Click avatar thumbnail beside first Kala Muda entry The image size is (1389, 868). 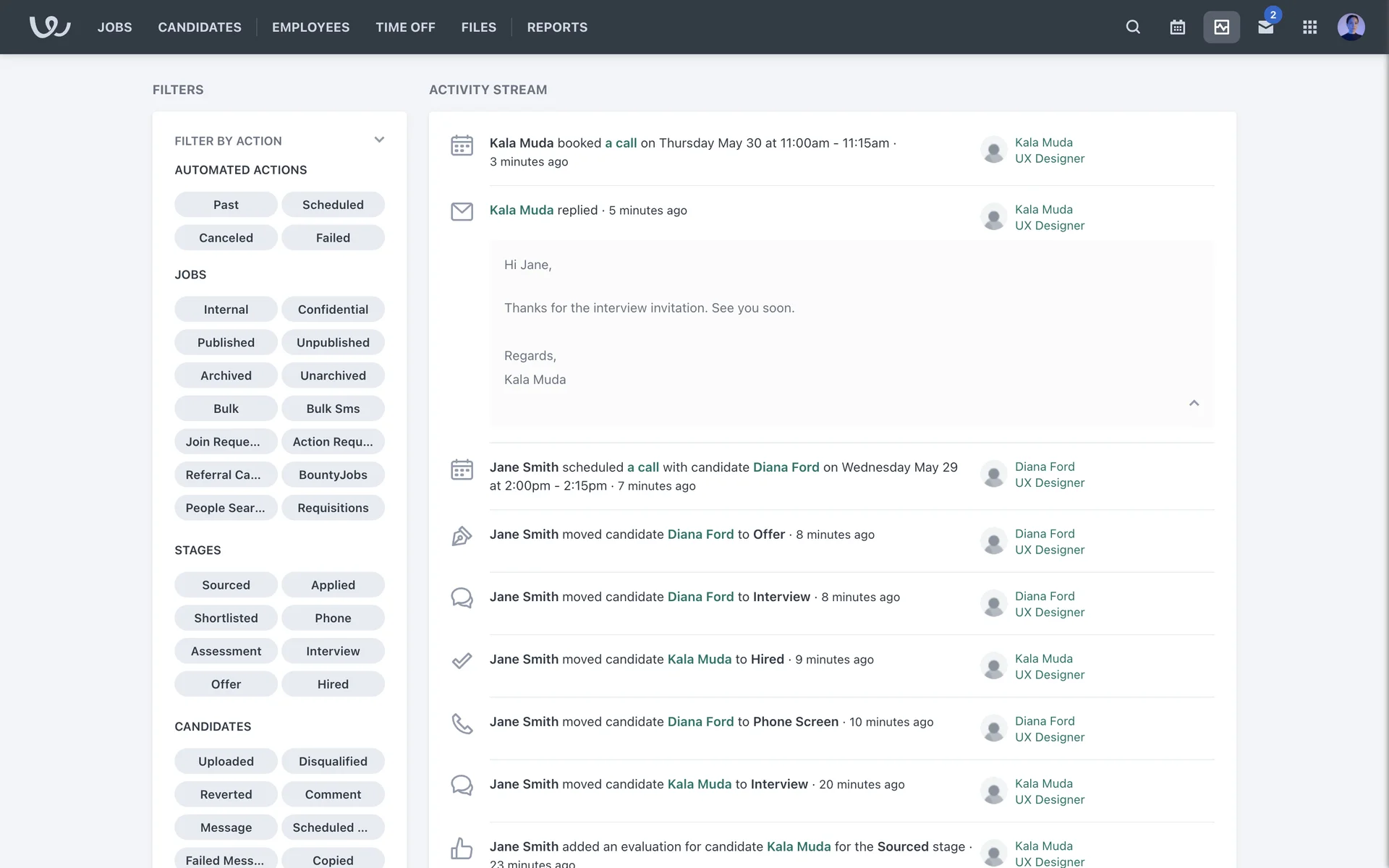(x=993, y=150)
